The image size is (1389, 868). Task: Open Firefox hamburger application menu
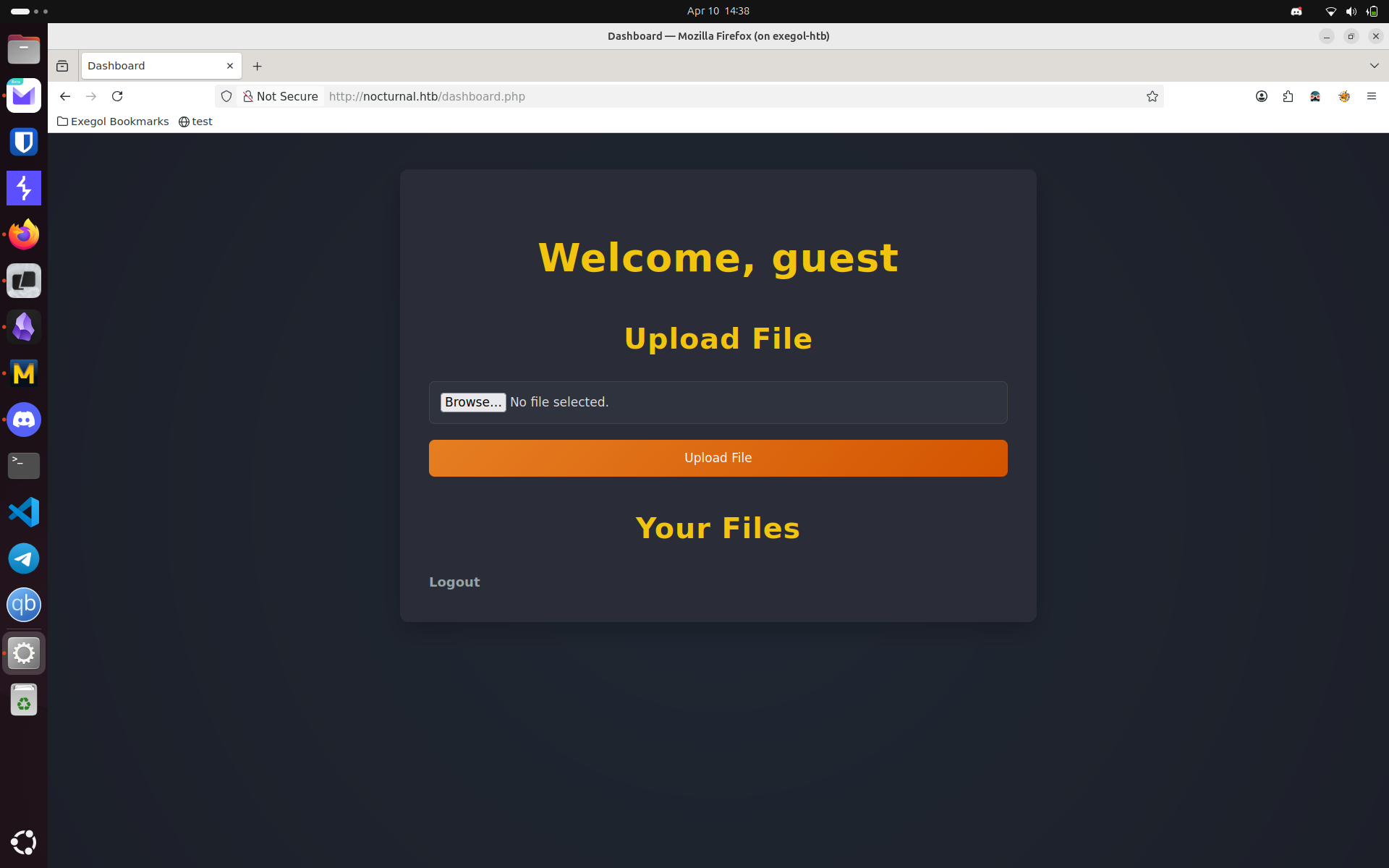click(x=1371, y=96)
